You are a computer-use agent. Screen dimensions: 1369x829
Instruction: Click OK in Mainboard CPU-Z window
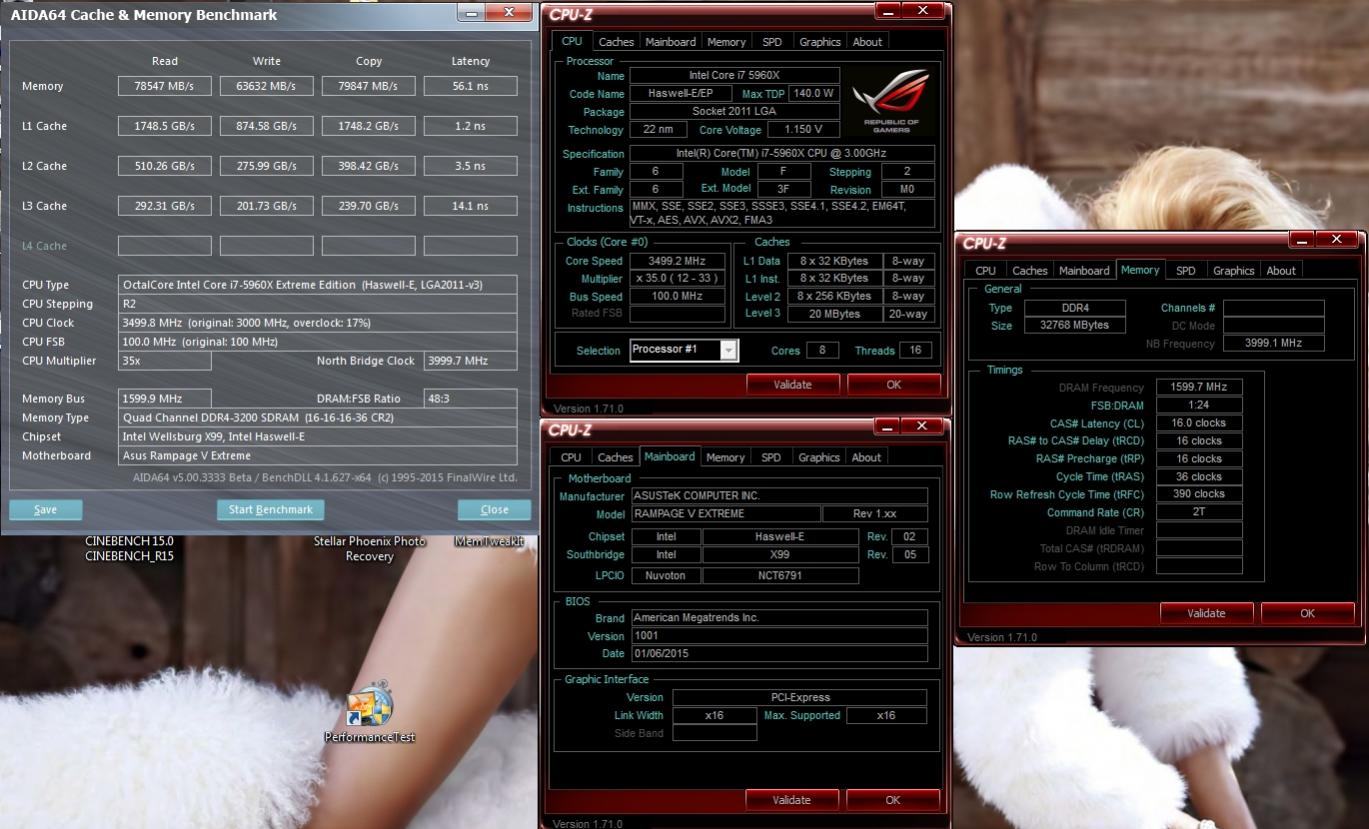pyautogui.click(x=893, y=800)
